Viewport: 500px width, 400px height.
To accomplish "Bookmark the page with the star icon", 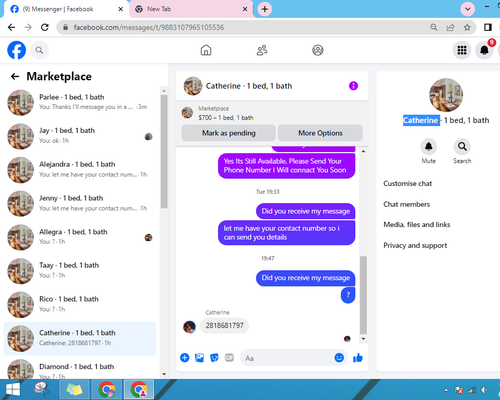I will (467, 27).
